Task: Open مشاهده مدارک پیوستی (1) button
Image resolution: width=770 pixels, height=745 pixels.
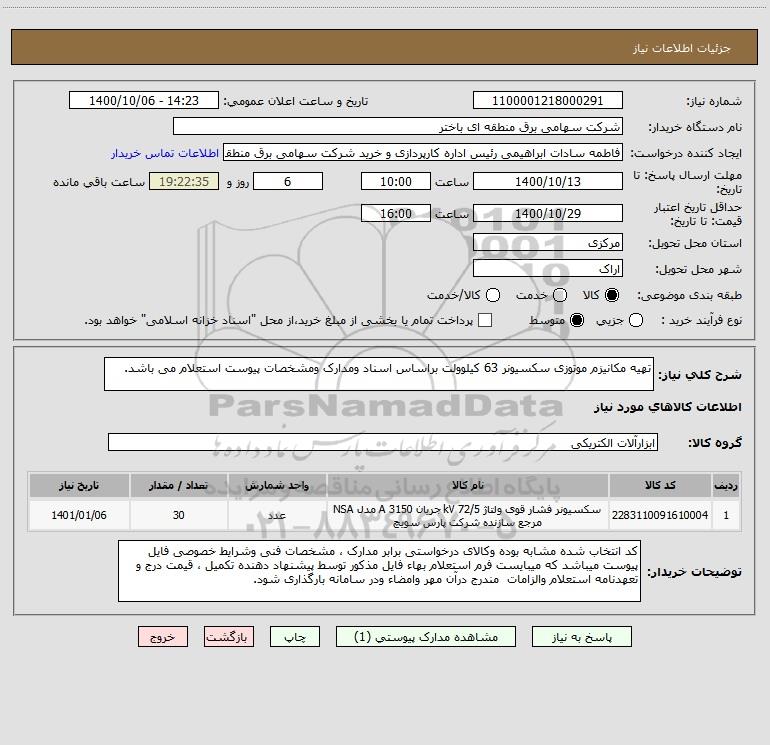Action: click(426, 637)
